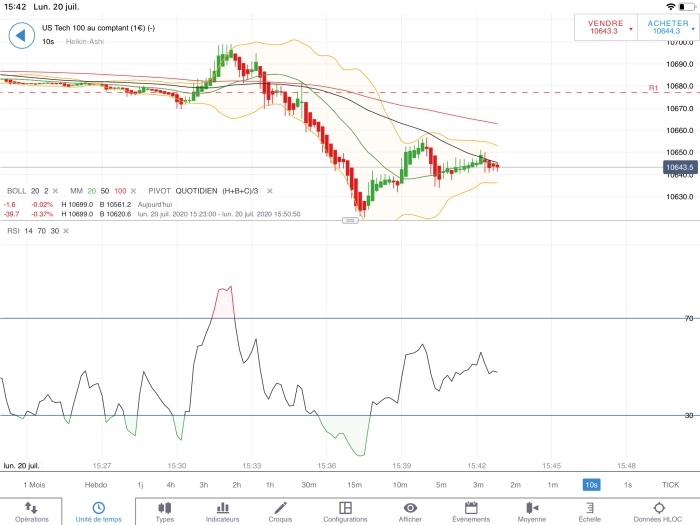The image size is (700, 525).
Task: Select the 5m timeframe
Action: (x=441, y=485)
